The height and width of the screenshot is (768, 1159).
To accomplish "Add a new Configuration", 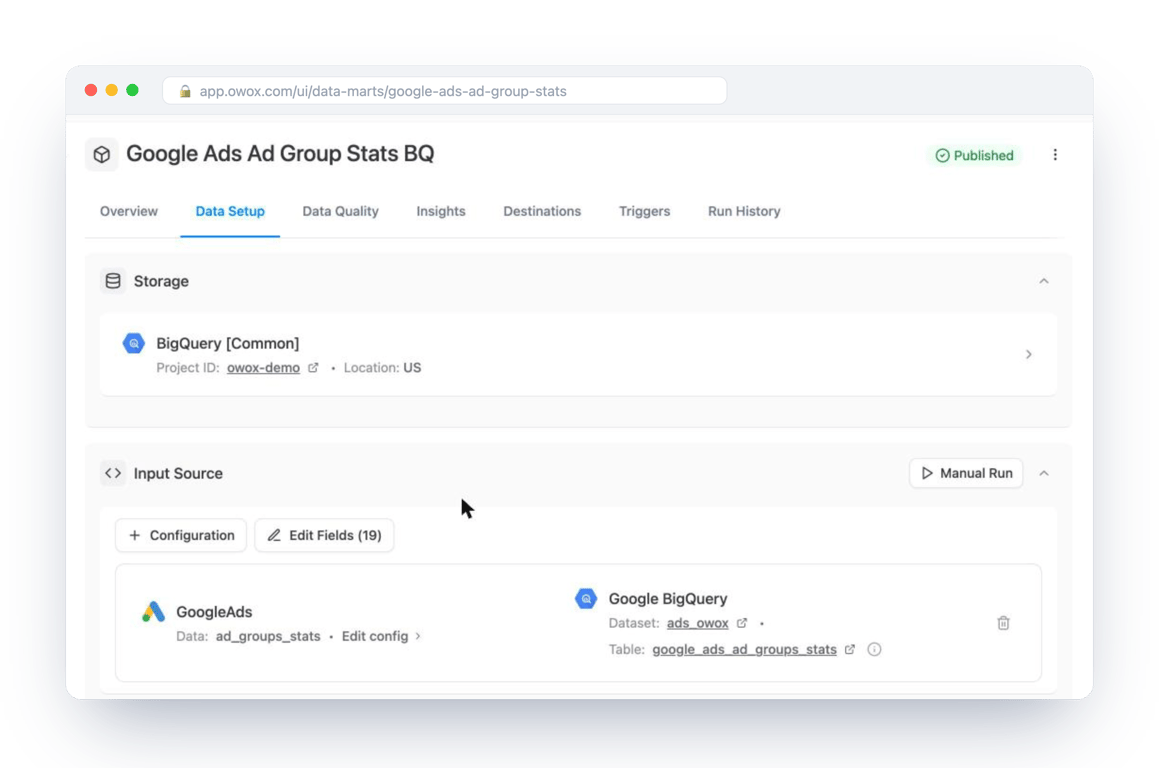I will click(x=181, y=535).
